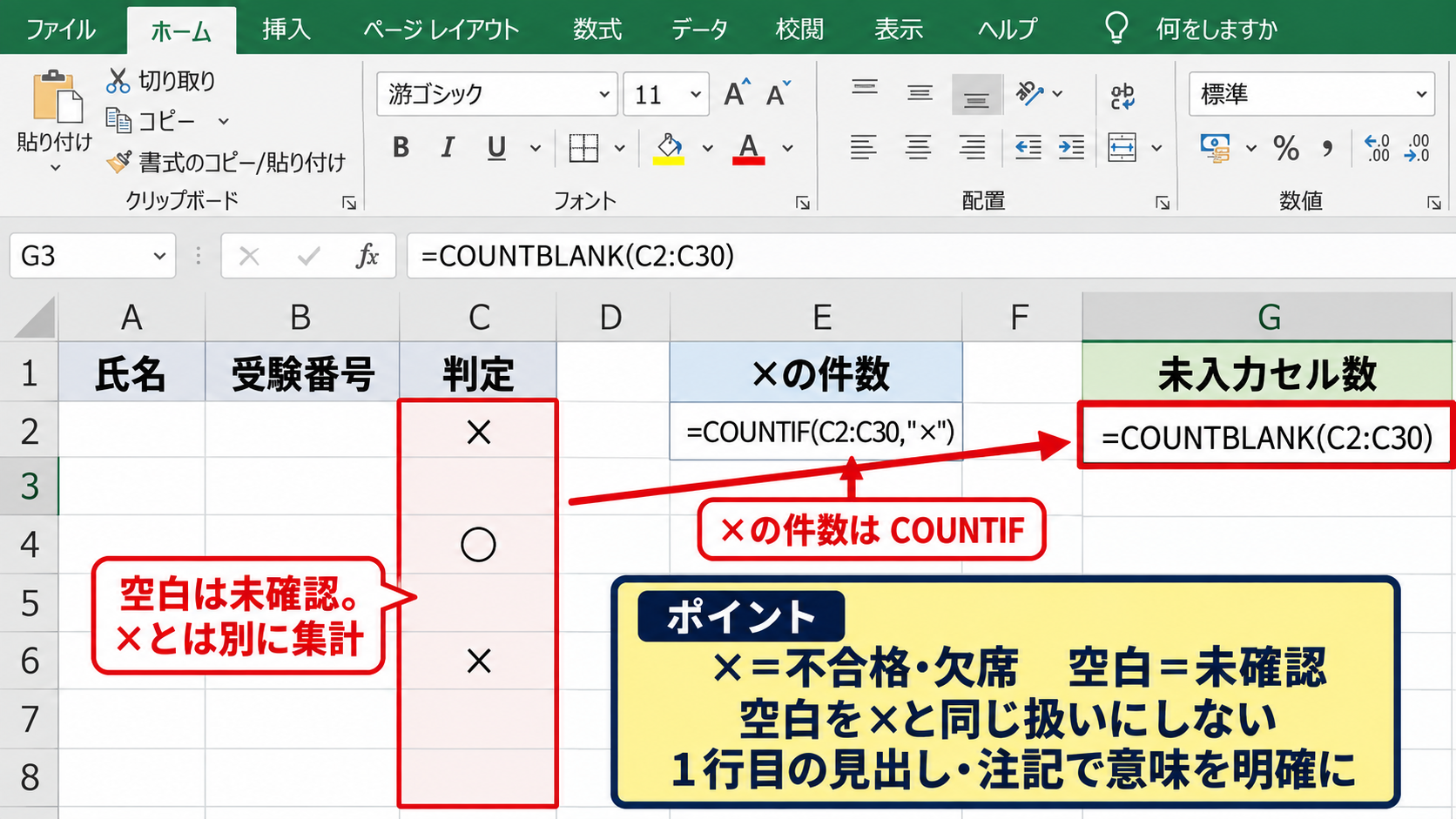Switch to the データ tab
Viewport: 1456px width, 819px height.
click(699, 29)
